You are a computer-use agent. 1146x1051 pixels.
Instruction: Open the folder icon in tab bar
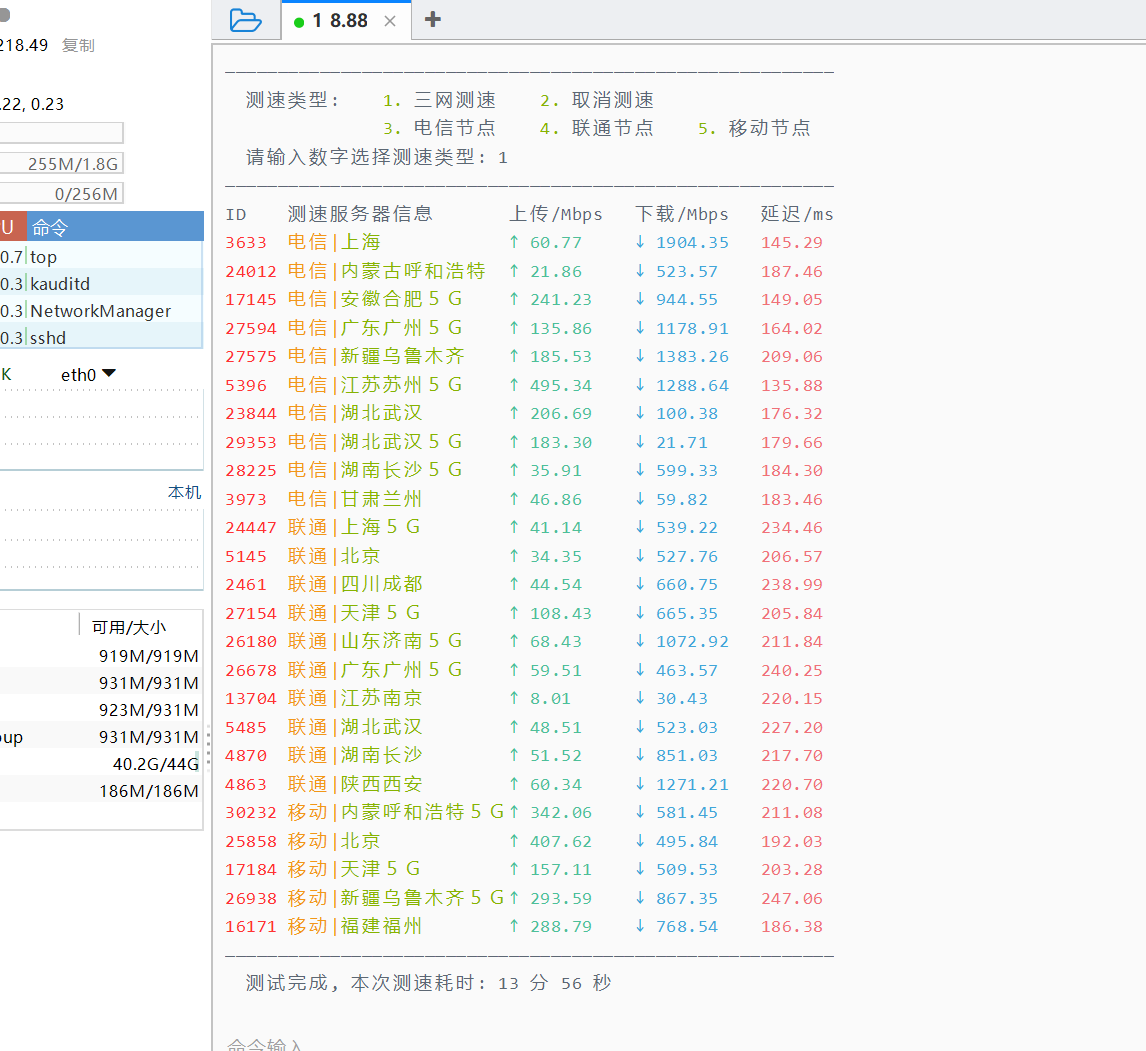(x=246, y=20)
